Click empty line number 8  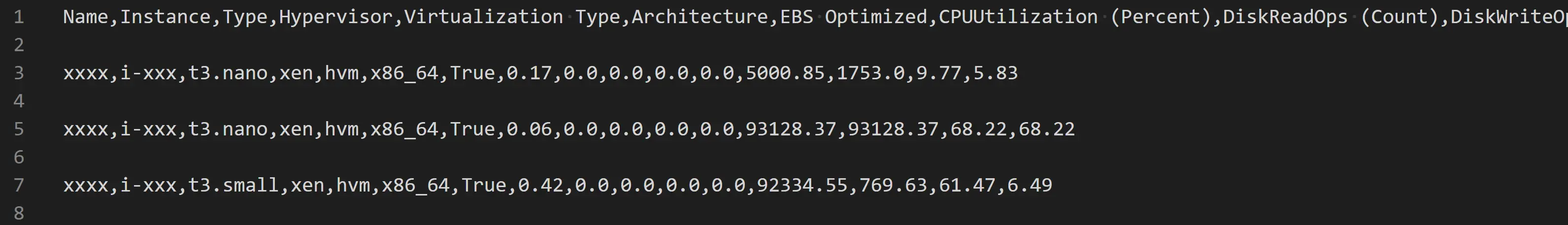pos(19,213)
